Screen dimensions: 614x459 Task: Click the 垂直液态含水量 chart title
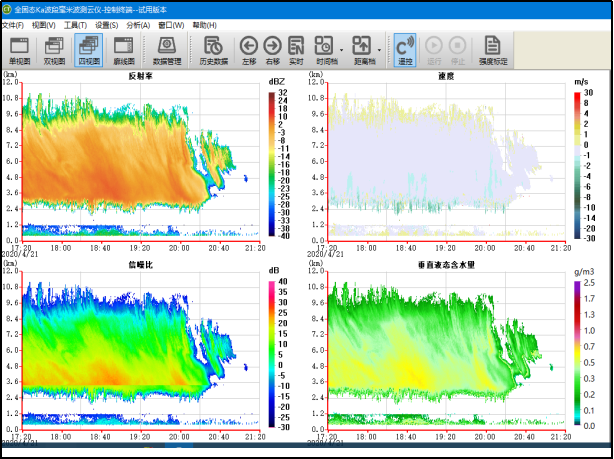tap(446, 265)
